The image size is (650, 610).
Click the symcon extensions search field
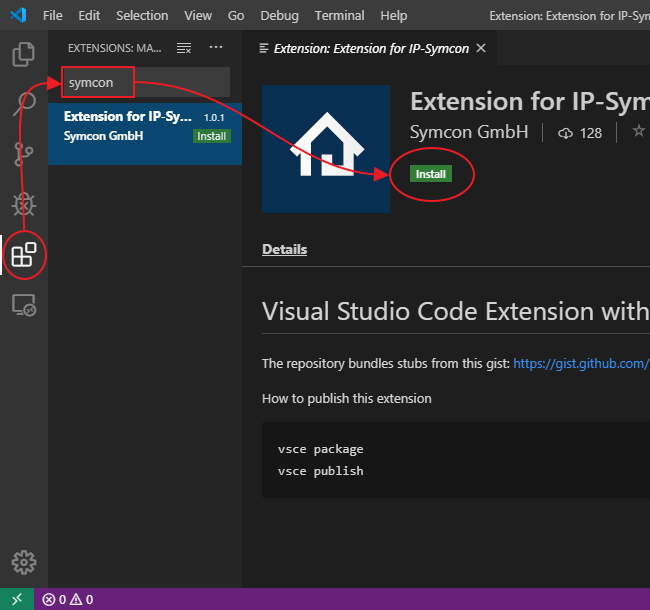146,82
